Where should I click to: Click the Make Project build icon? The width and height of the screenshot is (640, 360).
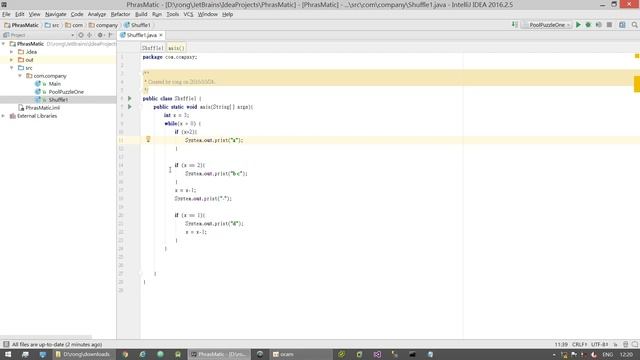pyautogui.click(x=515, y=25)
